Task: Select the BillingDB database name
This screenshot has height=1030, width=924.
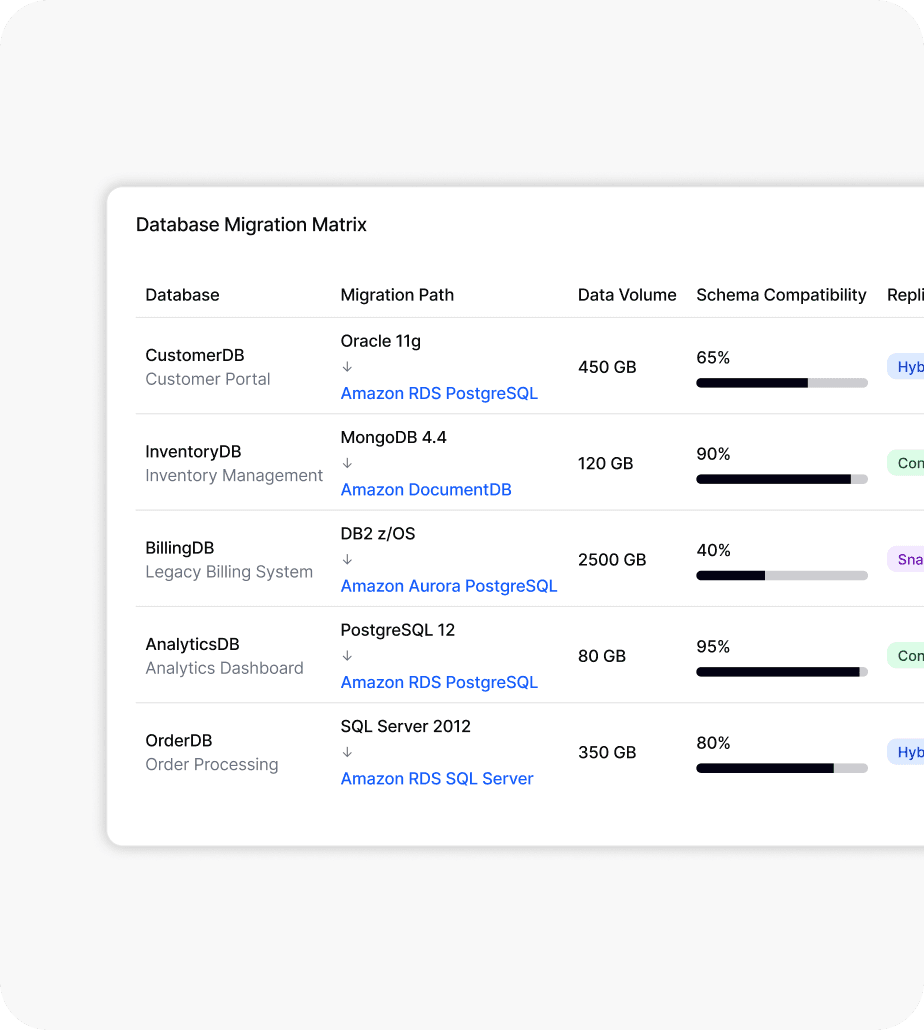Action: point(180,548)
